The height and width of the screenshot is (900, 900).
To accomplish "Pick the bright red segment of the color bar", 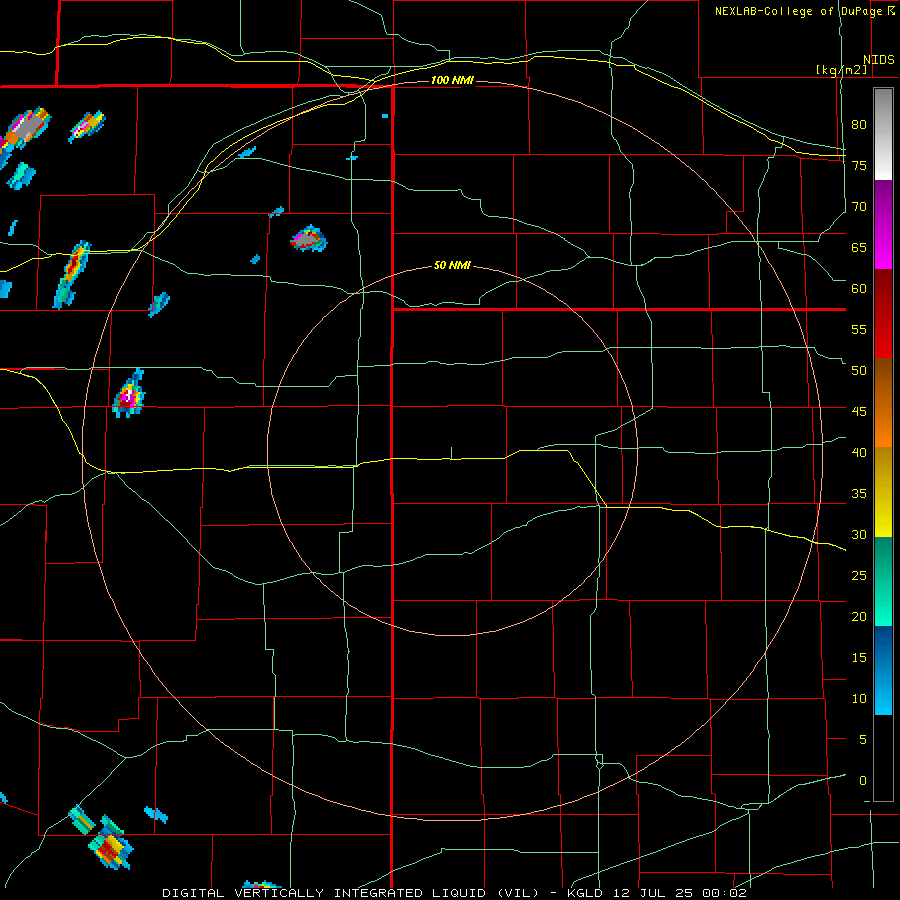I will pyautogui.click(x=883, y=314).
